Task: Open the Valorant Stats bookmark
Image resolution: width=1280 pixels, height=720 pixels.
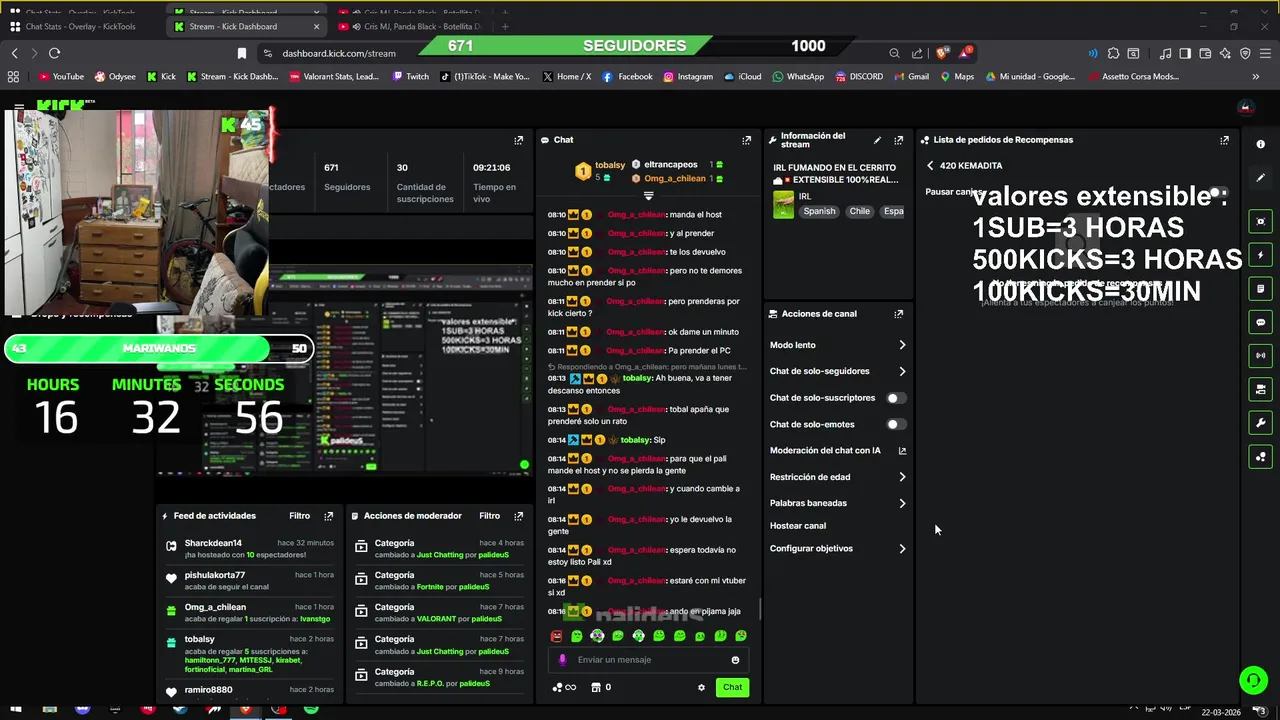Action: [334, 76]
